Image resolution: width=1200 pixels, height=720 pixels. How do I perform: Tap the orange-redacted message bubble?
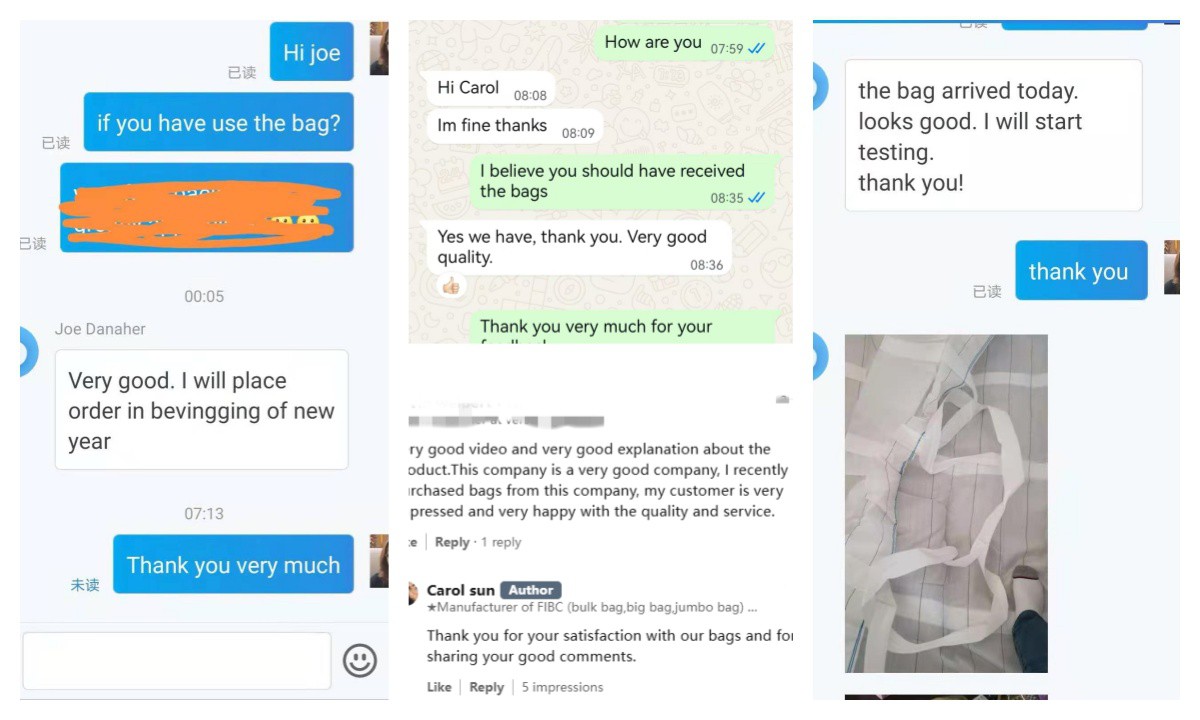coord(207,208)
